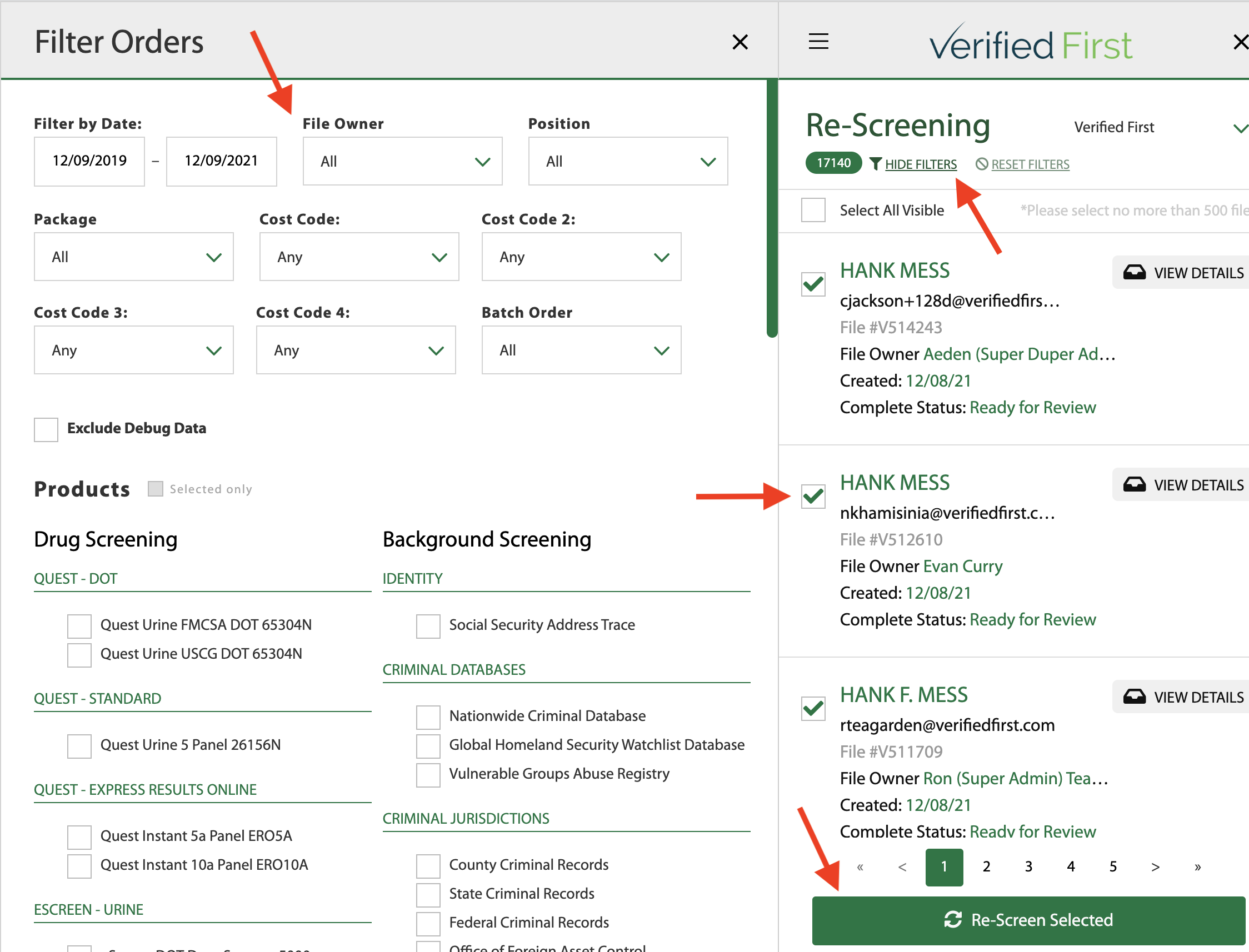This screenshot has height=952, width=1249.
Task: Jump to first page with double-left arrow
Action: pyautogui.click(x=860, y=866)
